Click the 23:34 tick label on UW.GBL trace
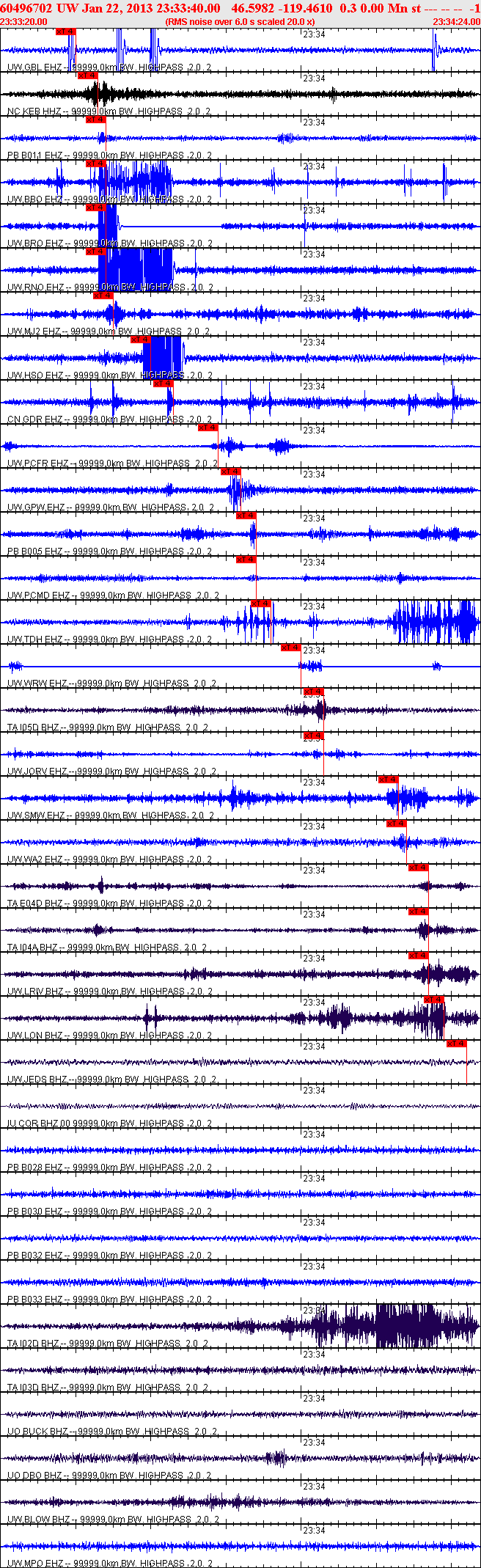 [x=315, y=34]
